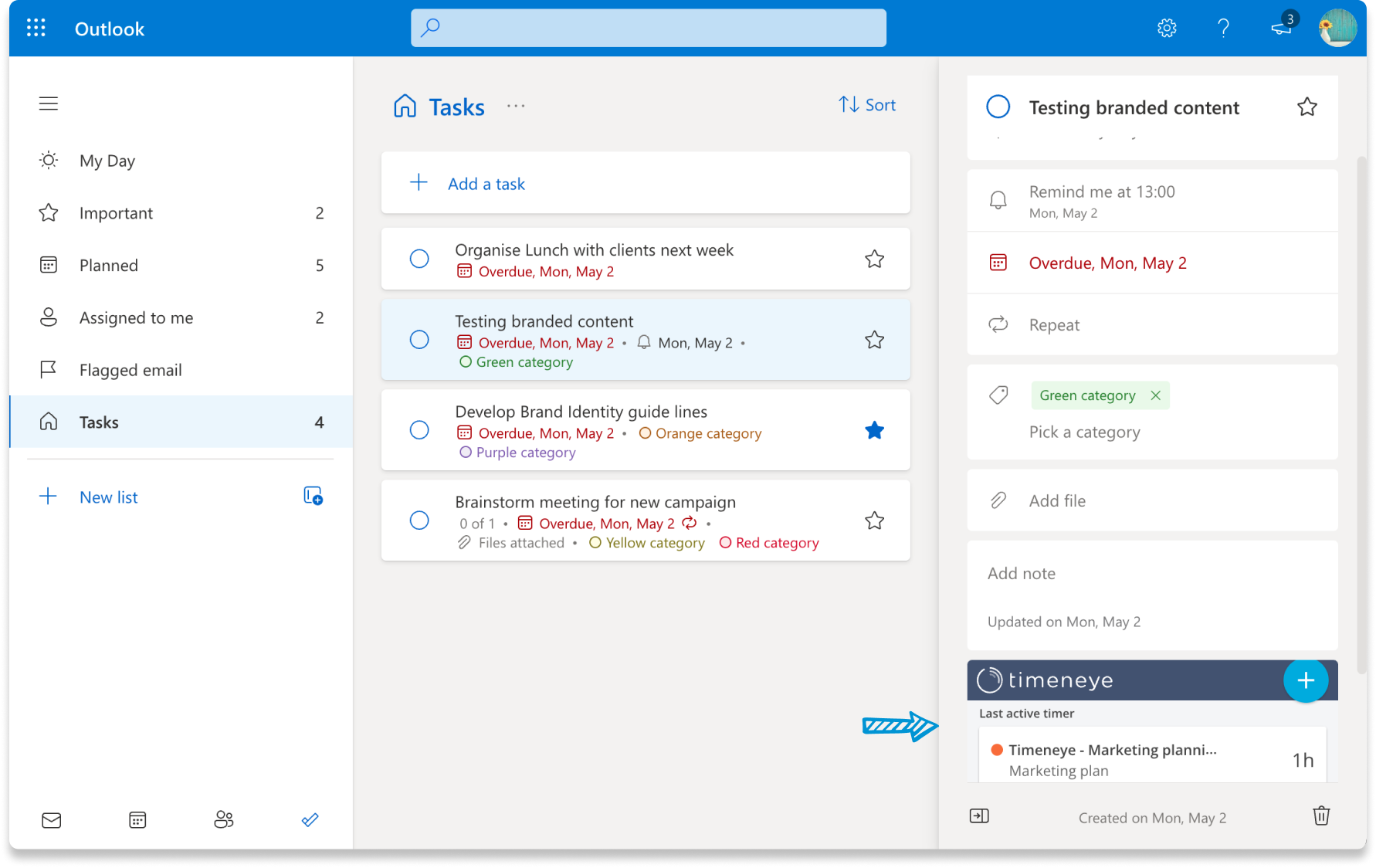
Task: Open the Timeneye - Marketing planning timer entry
Action: 1152,756
